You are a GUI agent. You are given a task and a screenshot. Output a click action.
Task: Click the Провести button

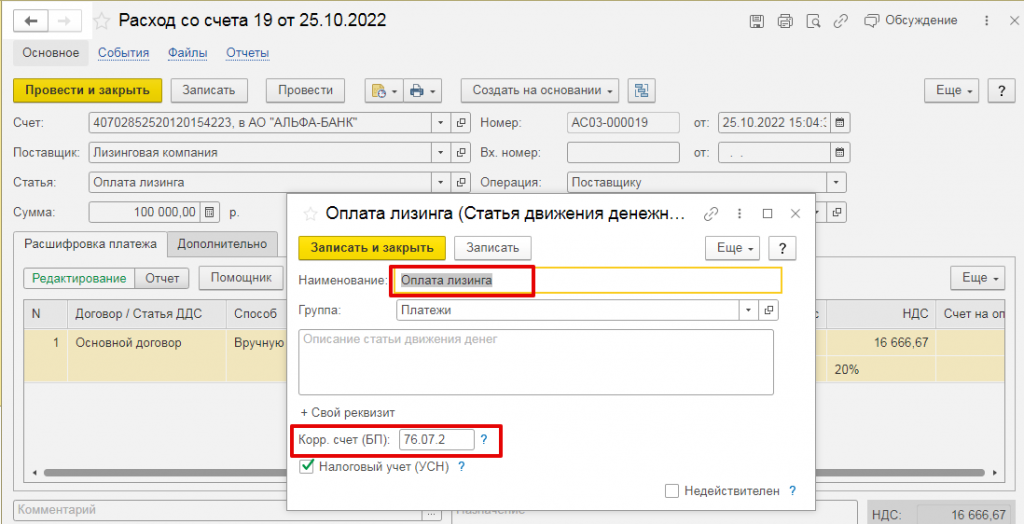coord(305,91)
